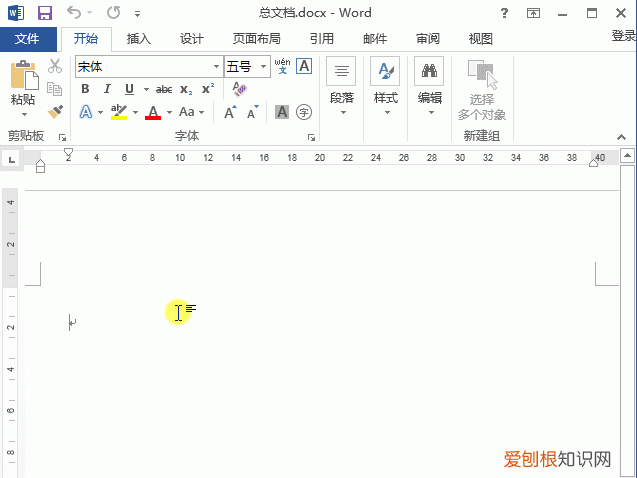Switch to the 视图 tab
The width and height of the screenshot is (637, 478).
tap(481, 39)
